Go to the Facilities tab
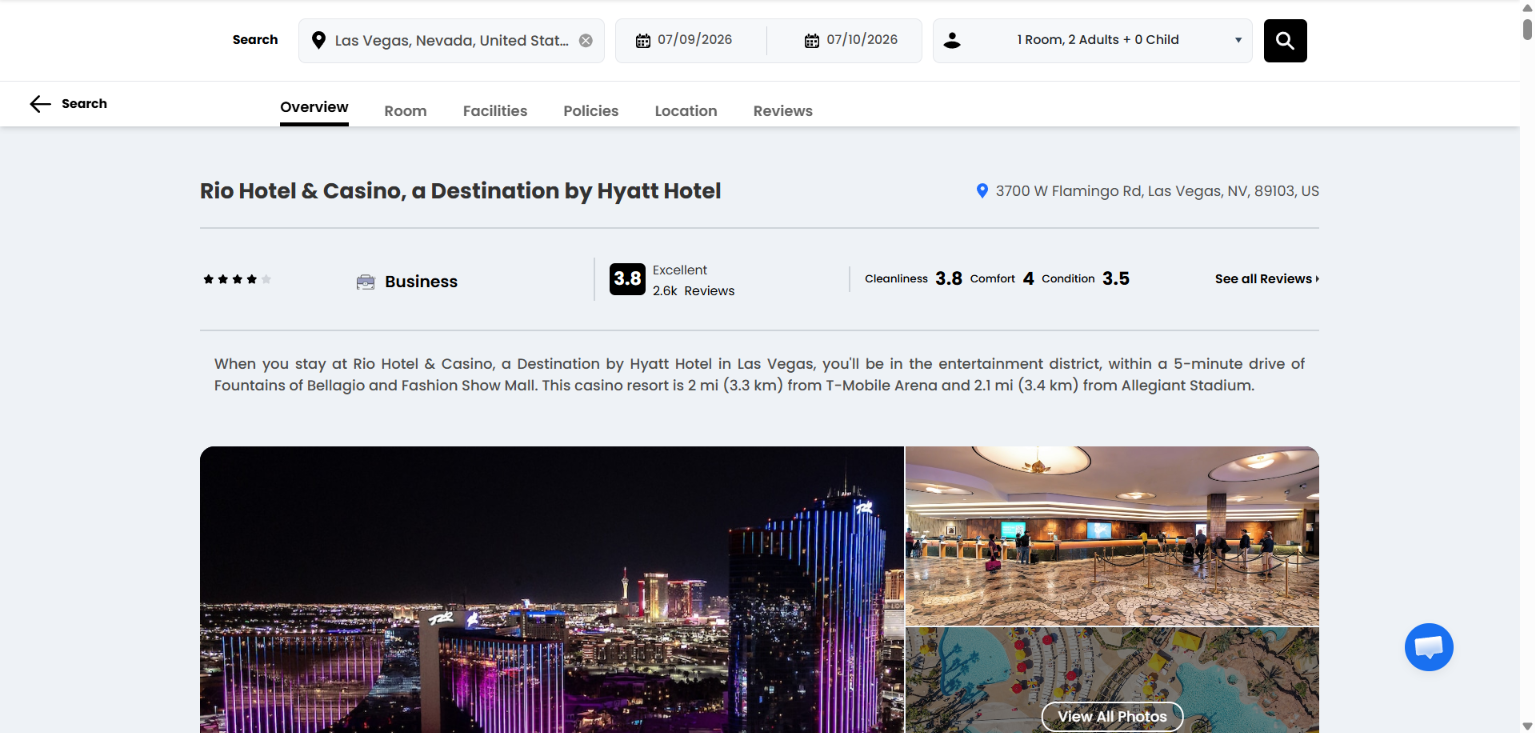This screenshot has width=1535, height=733. (495, 111)
